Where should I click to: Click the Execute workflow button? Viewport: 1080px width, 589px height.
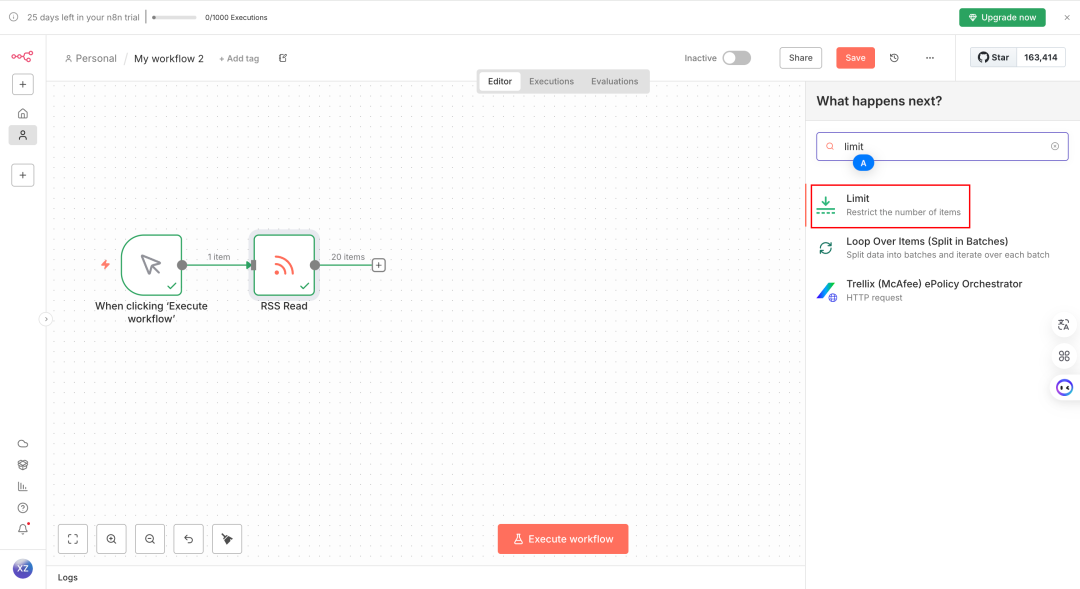[563, 539]
